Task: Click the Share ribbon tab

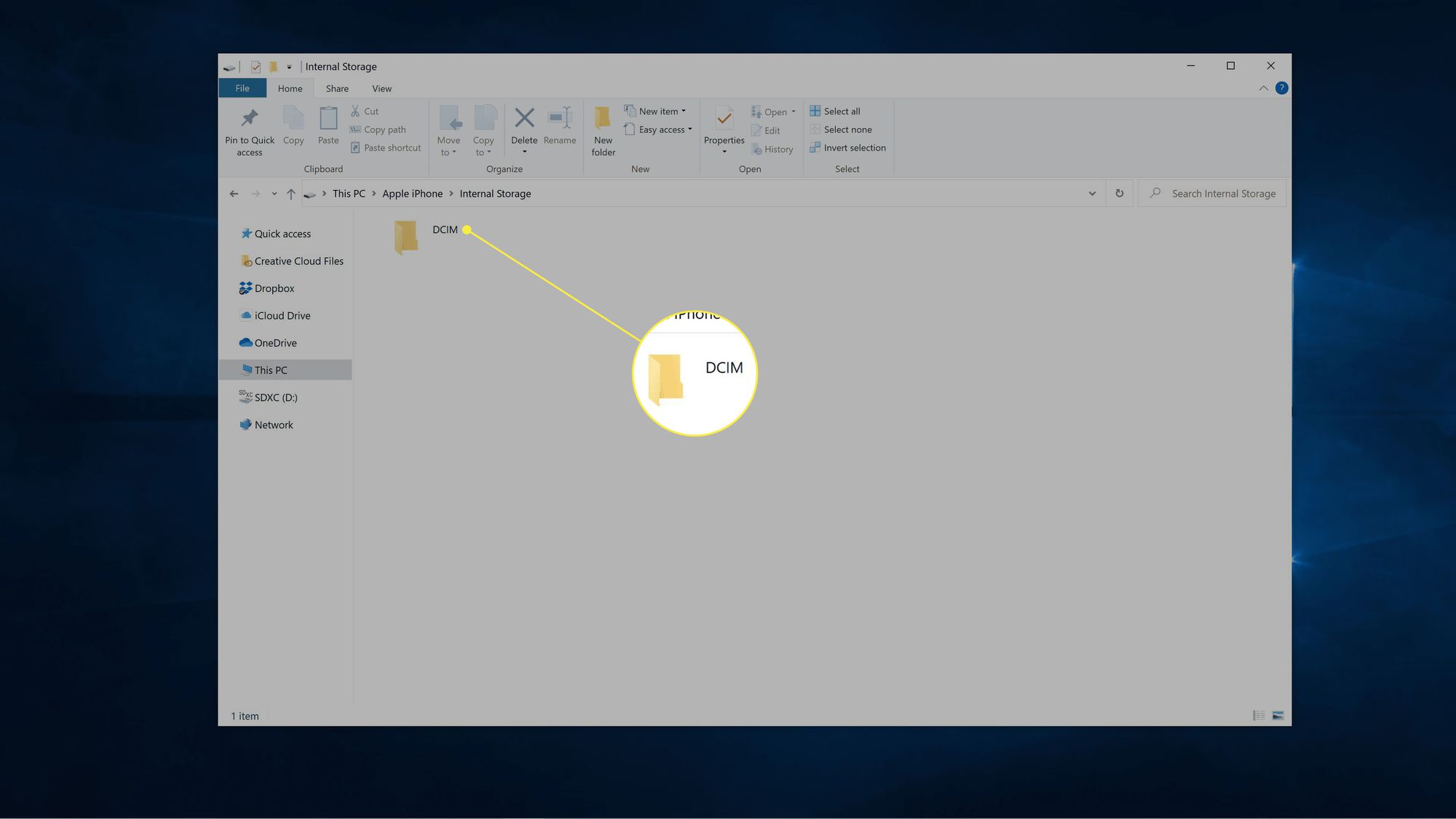Action: 337,89
